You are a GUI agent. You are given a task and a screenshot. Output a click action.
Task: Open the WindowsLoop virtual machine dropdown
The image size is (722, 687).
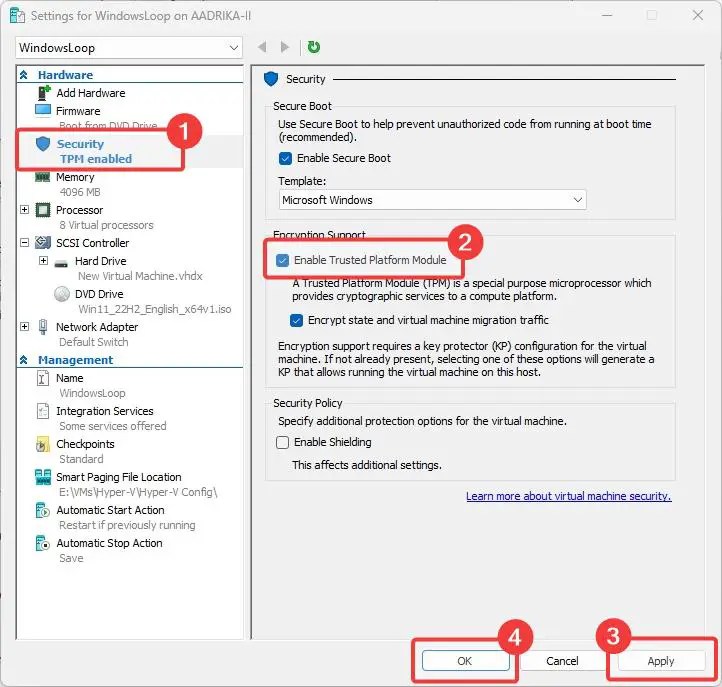point(129,48)
